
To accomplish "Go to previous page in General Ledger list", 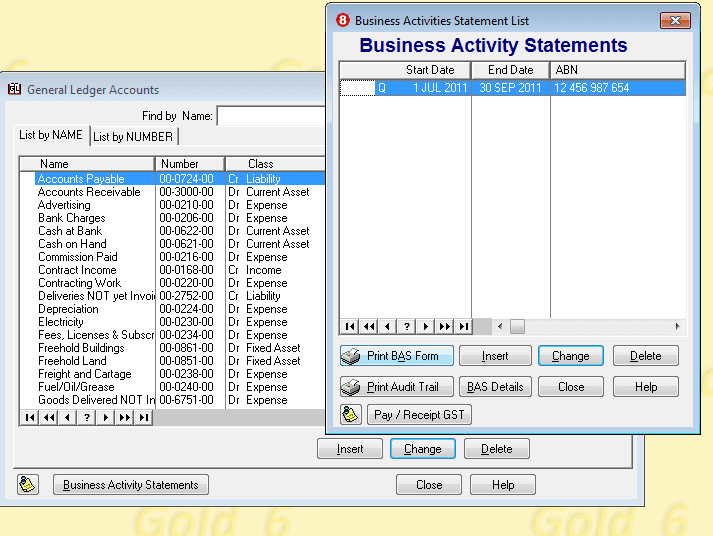I will tap(48, 417).
